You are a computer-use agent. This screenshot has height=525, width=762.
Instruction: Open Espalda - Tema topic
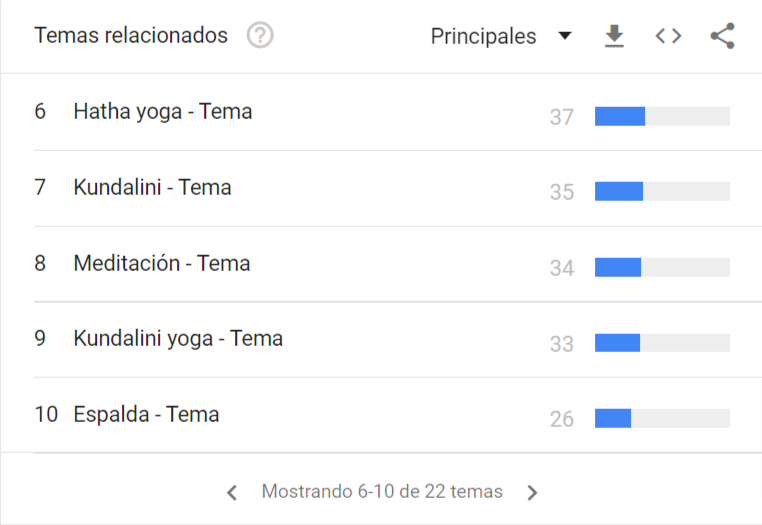coord(146,415)
